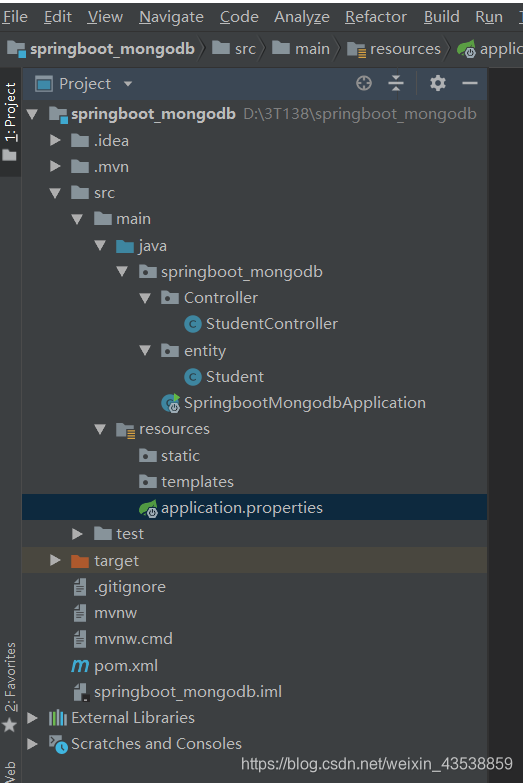Screen dimensions: 523x783
Task: Click the Maven pom.xml icon
Action: 80,666
